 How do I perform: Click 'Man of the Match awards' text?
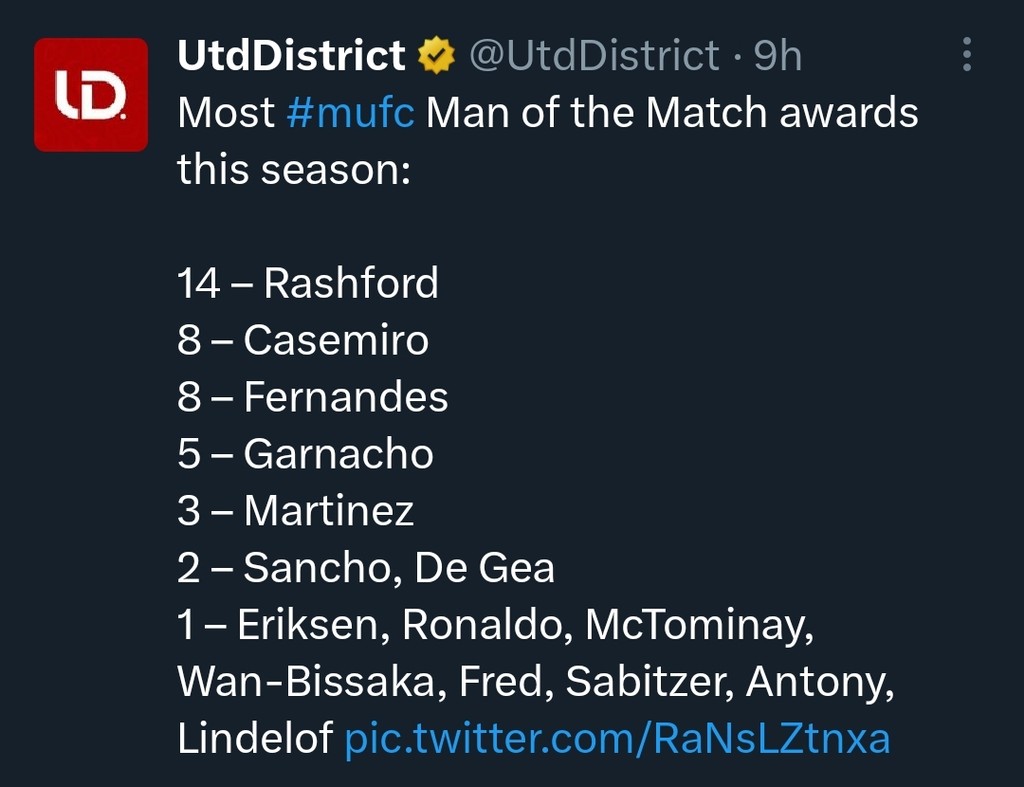pyautogui.click(x=672, y=112)
